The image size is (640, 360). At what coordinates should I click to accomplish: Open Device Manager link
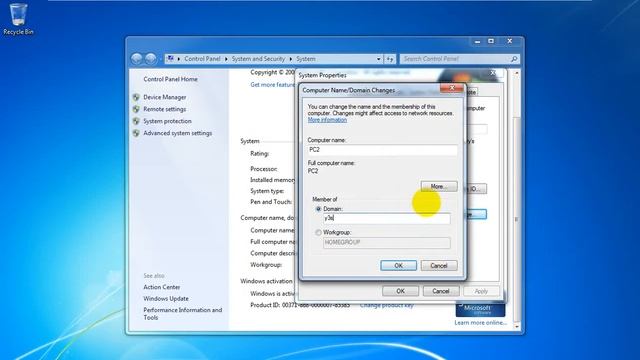pos(165,97)
